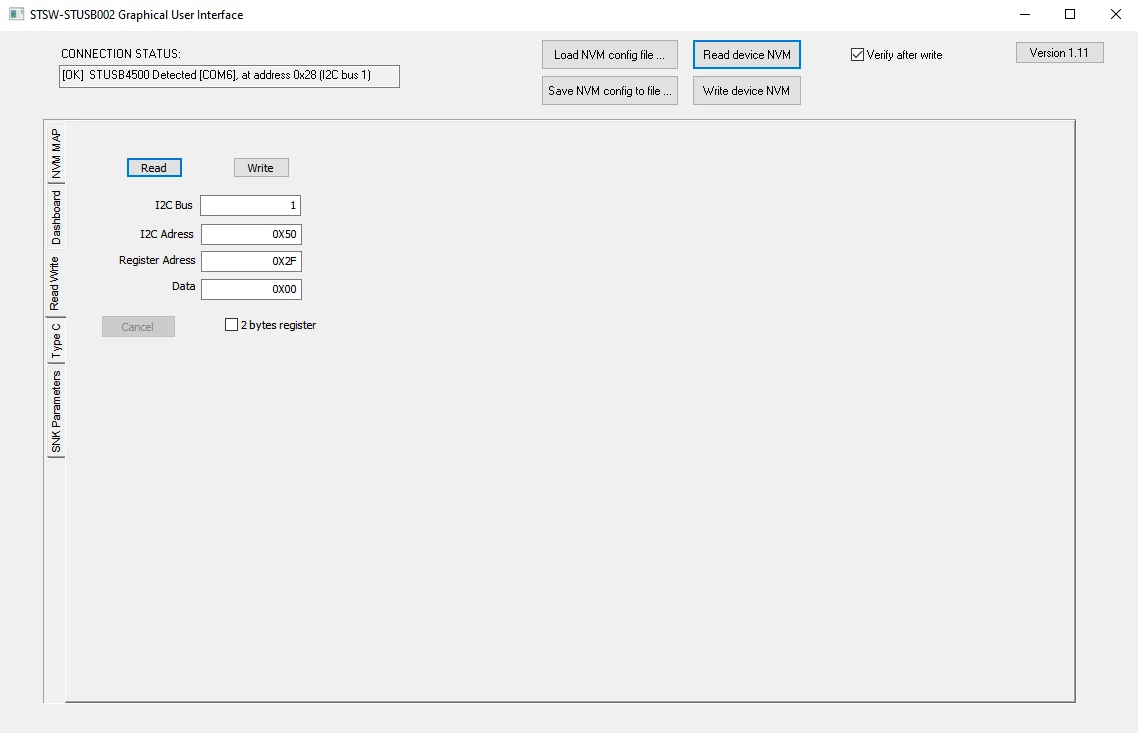Read device NVM

coord(747,54)
